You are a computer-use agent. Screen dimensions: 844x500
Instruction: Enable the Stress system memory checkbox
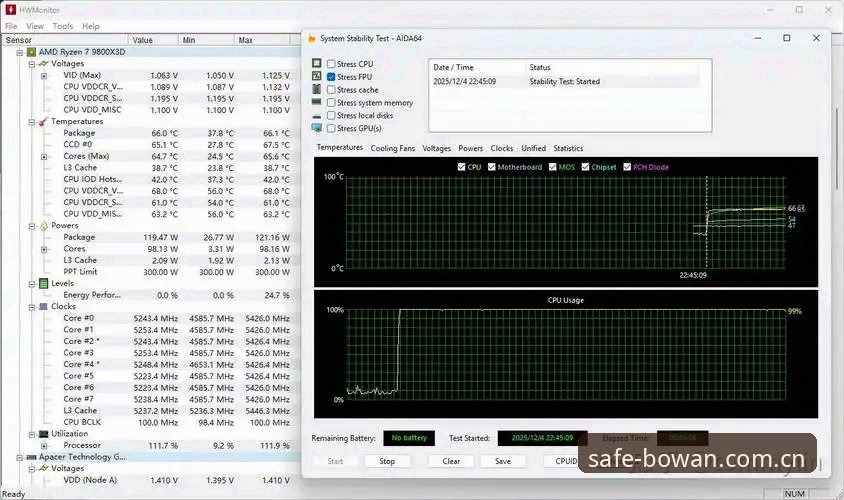click(331, 102)
